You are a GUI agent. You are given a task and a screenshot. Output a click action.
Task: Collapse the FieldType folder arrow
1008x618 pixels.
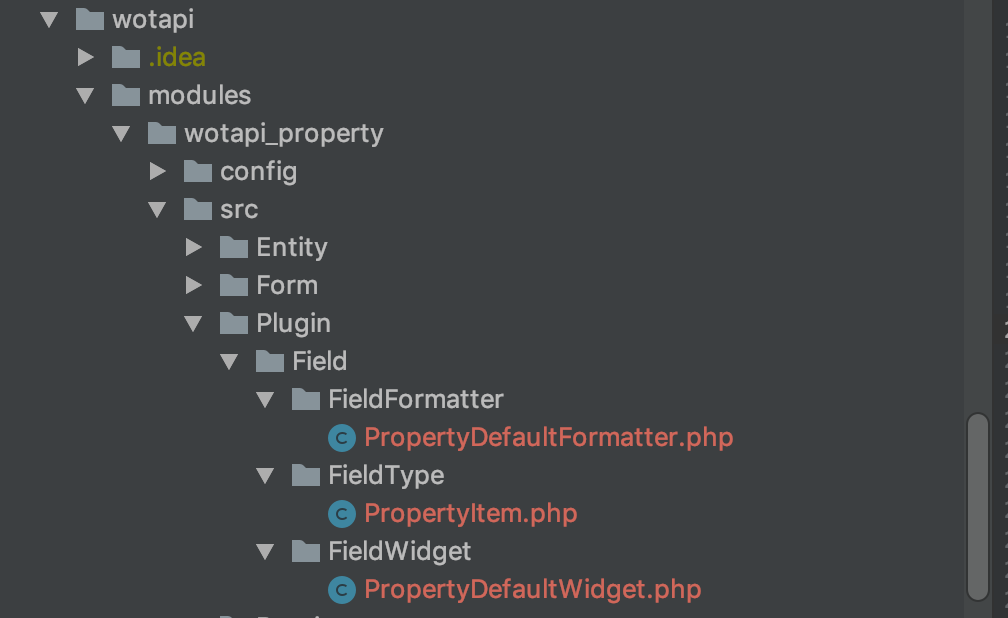(x=266, y=476)
